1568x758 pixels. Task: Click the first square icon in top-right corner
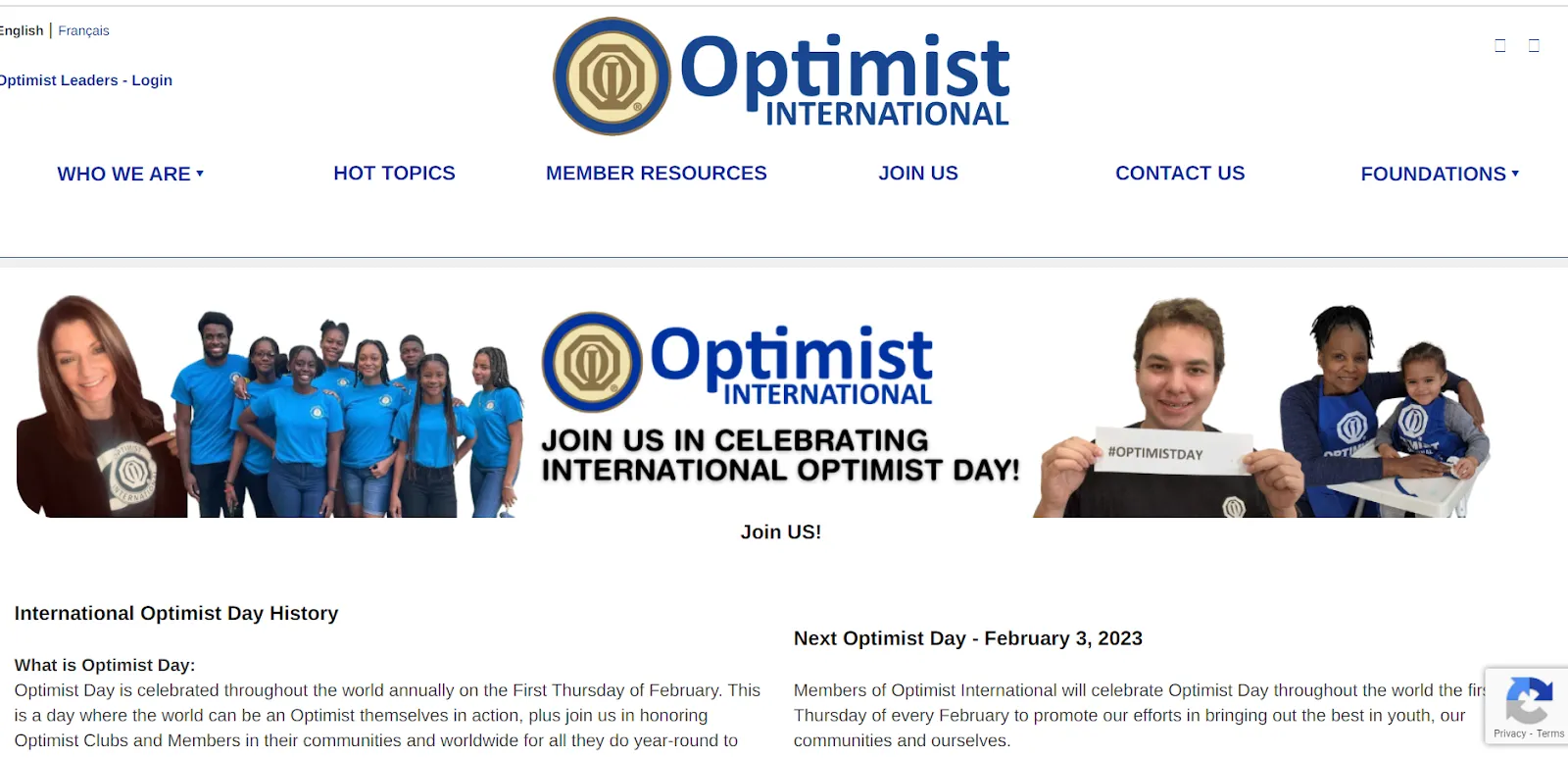coord(1499,45)
